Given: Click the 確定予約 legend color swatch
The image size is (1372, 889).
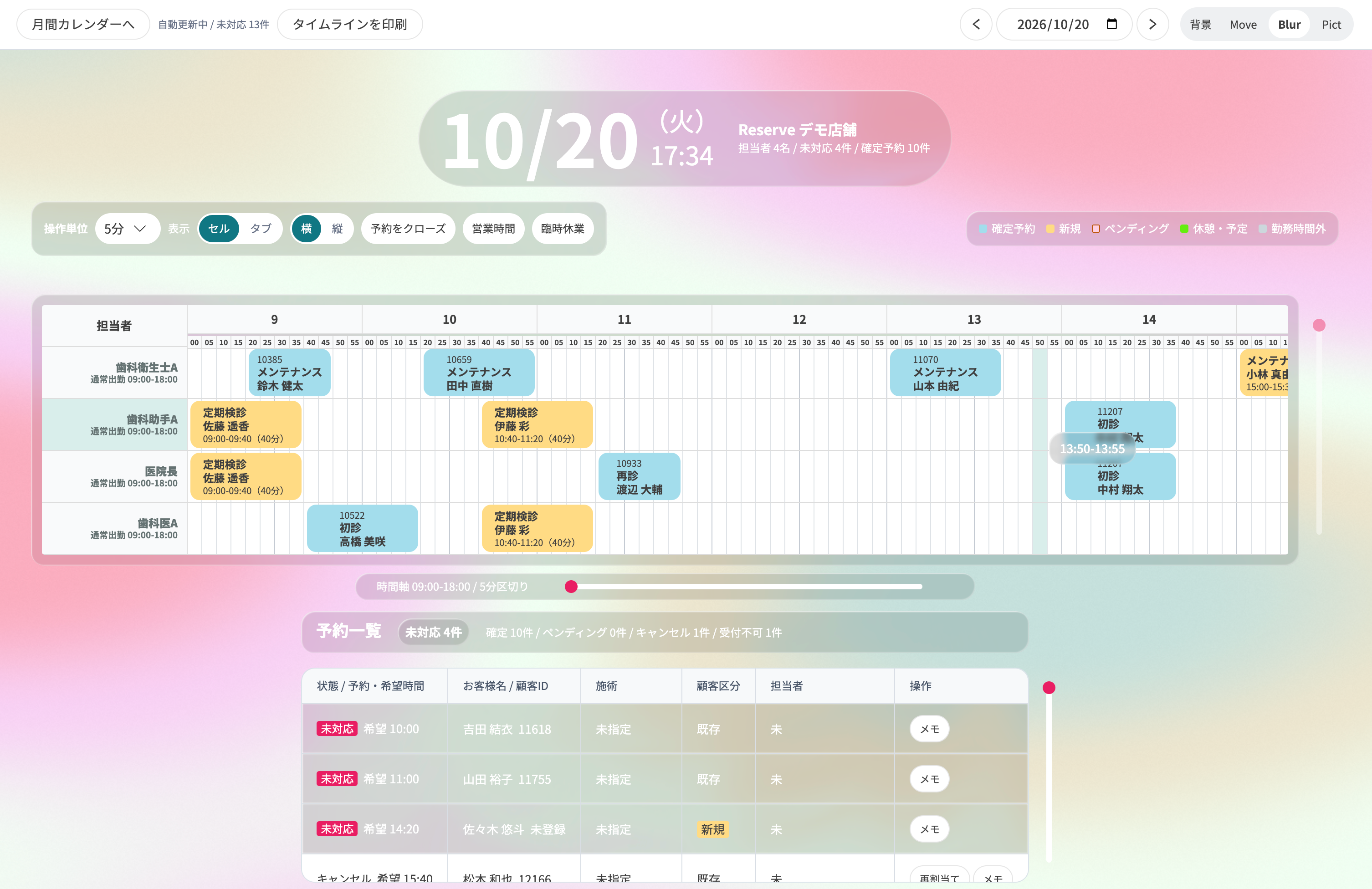Looking at the screenshot, I should pos(983,229).
